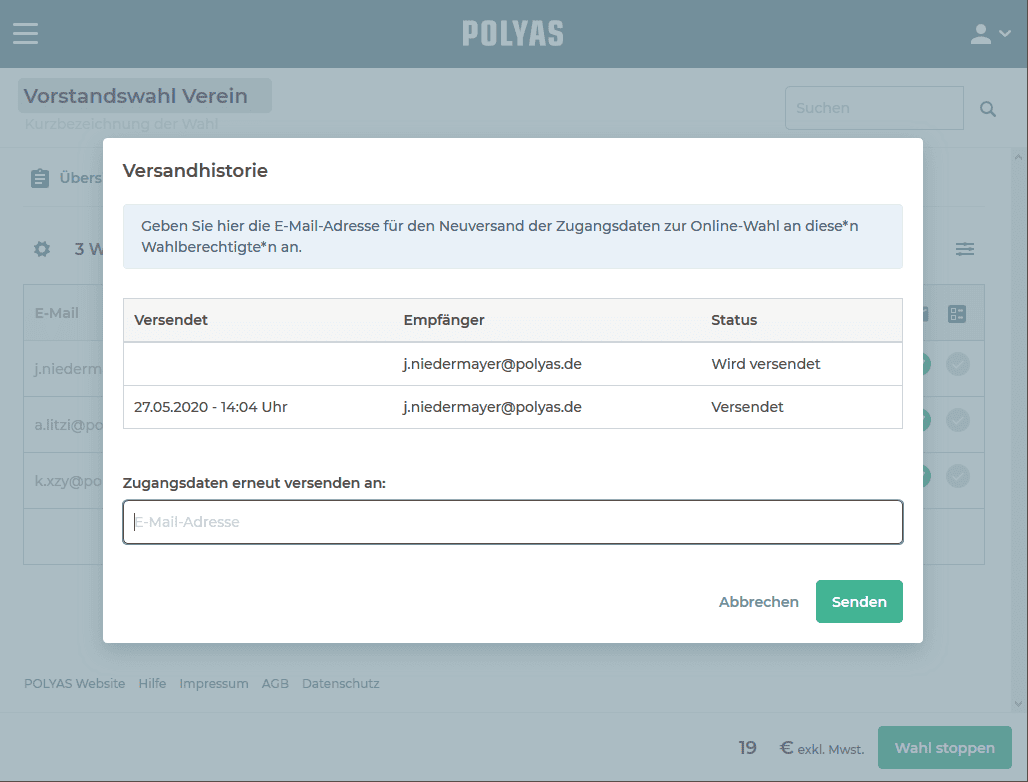Cancel the dialog with Abbrechen

point(758,602)
